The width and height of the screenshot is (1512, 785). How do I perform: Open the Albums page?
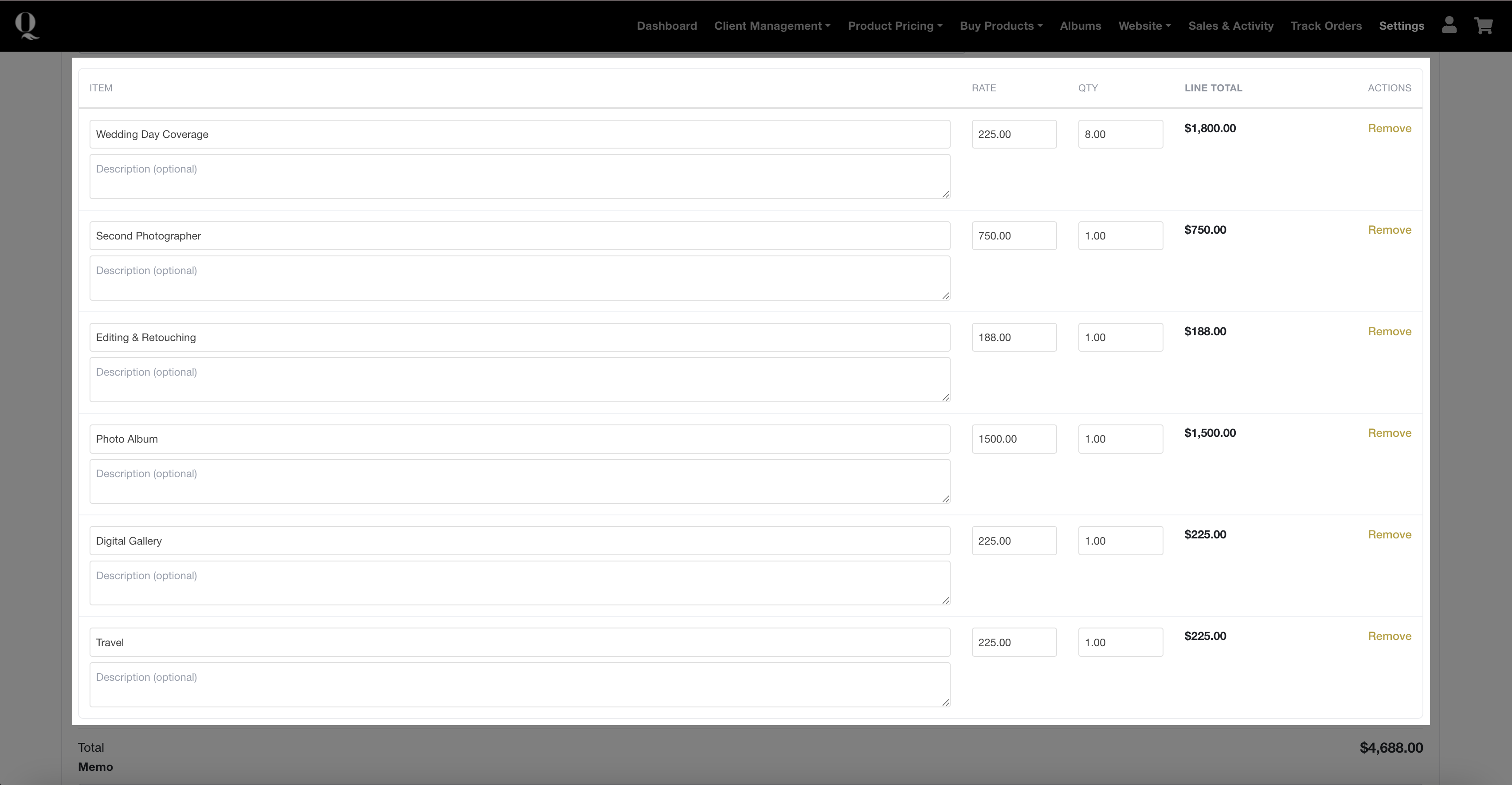(x=1080, y=26)
